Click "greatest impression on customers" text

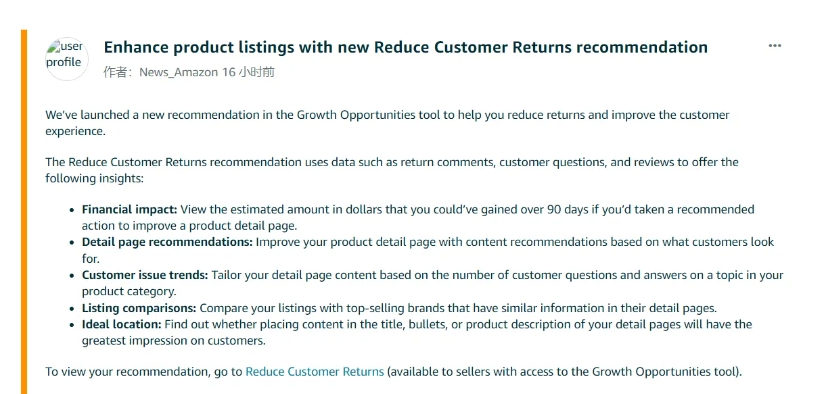tap(173, 341)
